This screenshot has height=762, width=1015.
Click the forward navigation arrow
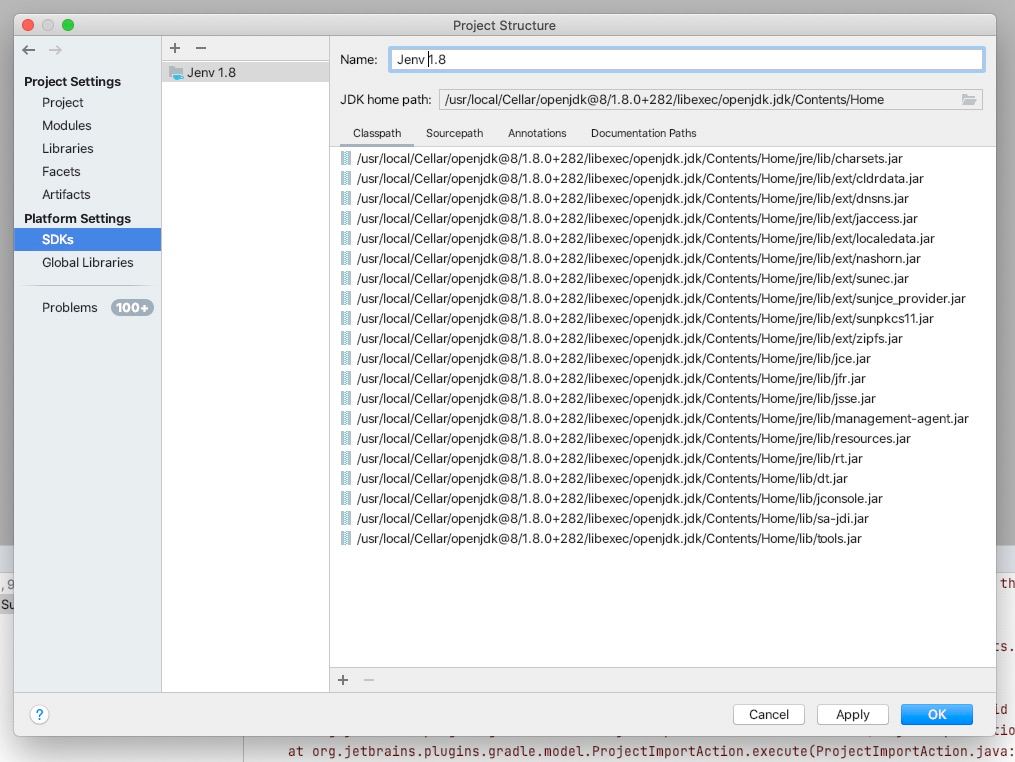point(55,50)
